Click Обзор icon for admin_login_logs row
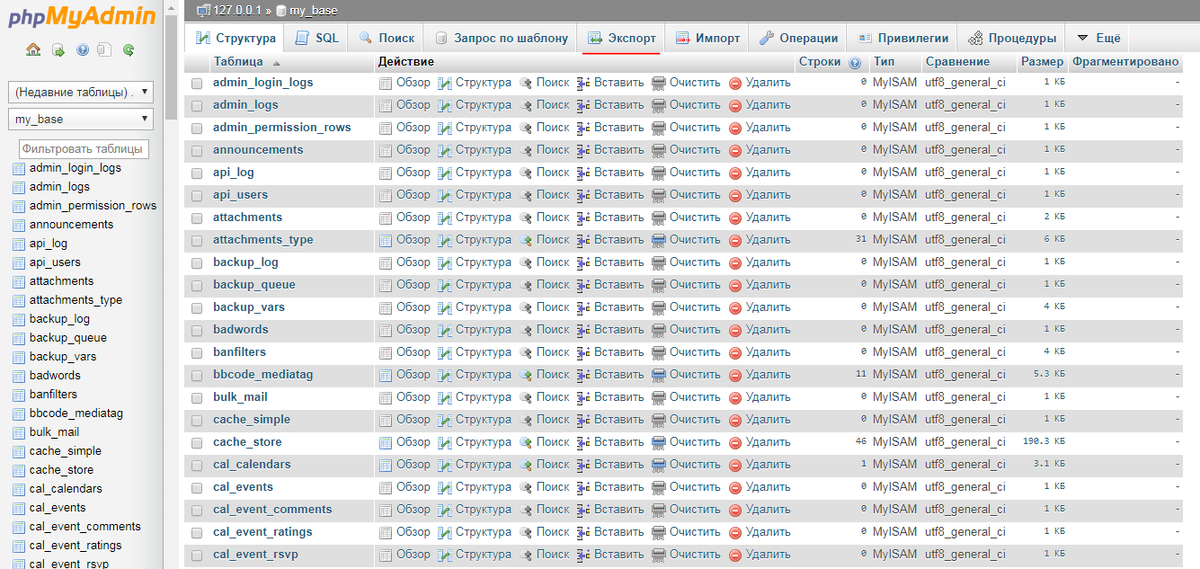Viewport: 1200px width, 569px height. 386,82
